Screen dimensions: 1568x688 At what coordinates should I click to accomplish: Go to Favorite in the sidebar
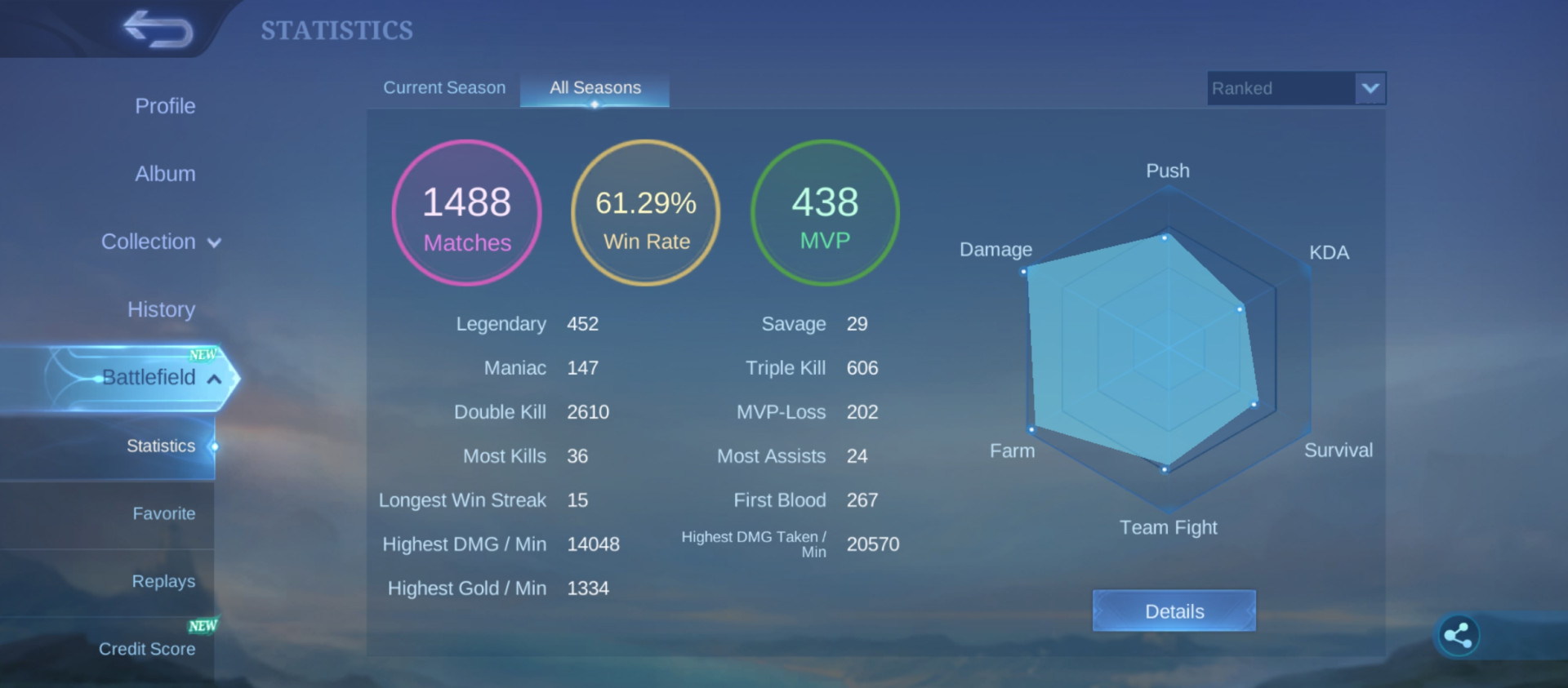click(x=164, y=513)
